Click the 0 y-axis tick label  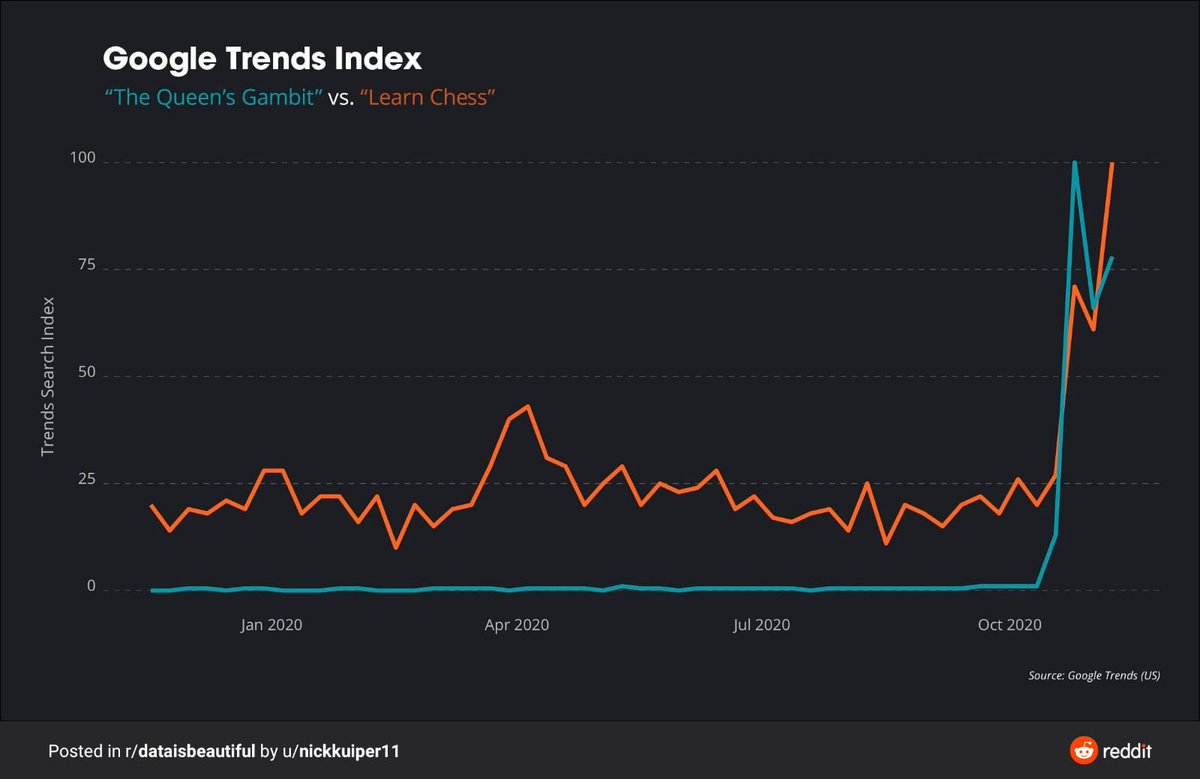90,587
